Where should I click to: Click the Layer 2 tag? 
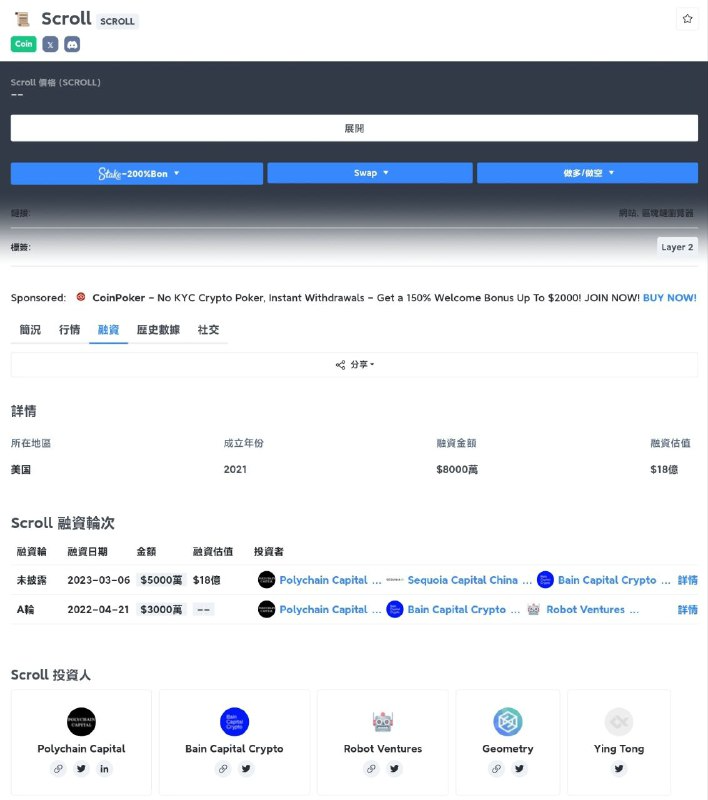(677, 247)
